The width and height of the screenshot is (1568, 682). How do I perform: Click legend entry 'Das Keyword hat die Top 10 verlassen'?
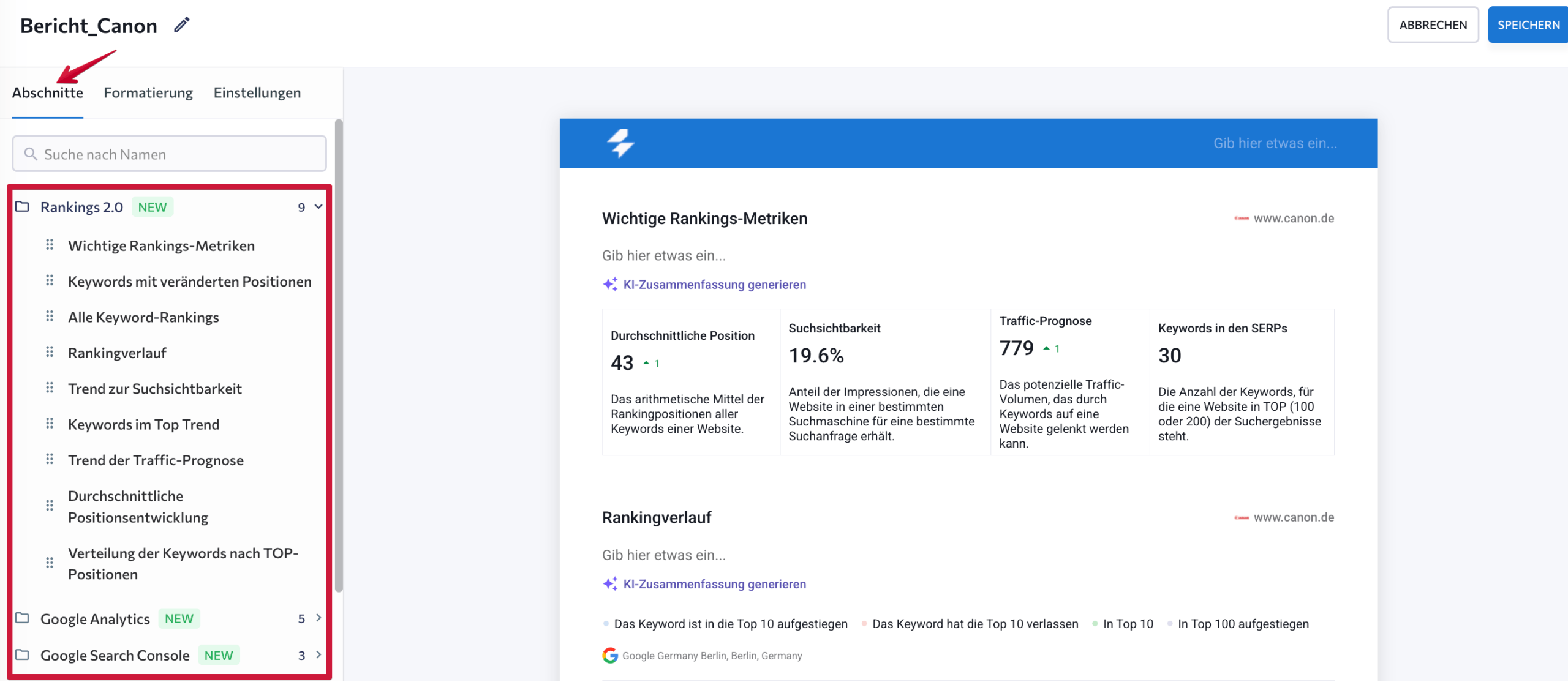click(x=975, y=623)
